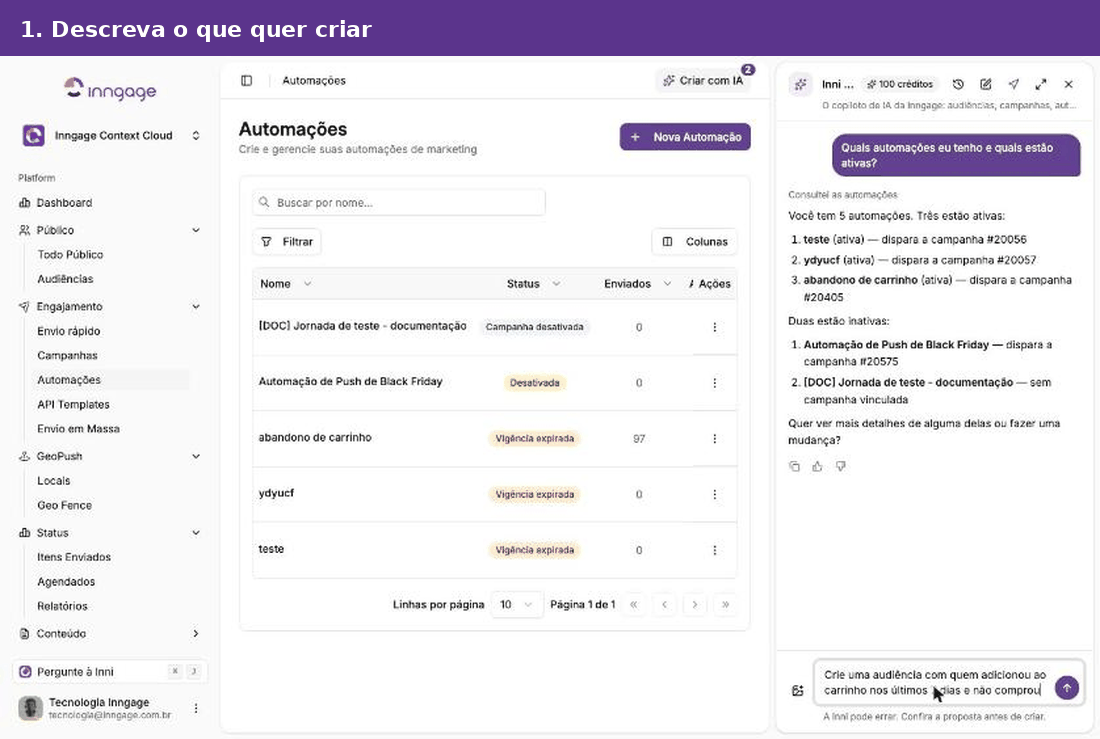Open Relatórios page

[x=62, y=606]
